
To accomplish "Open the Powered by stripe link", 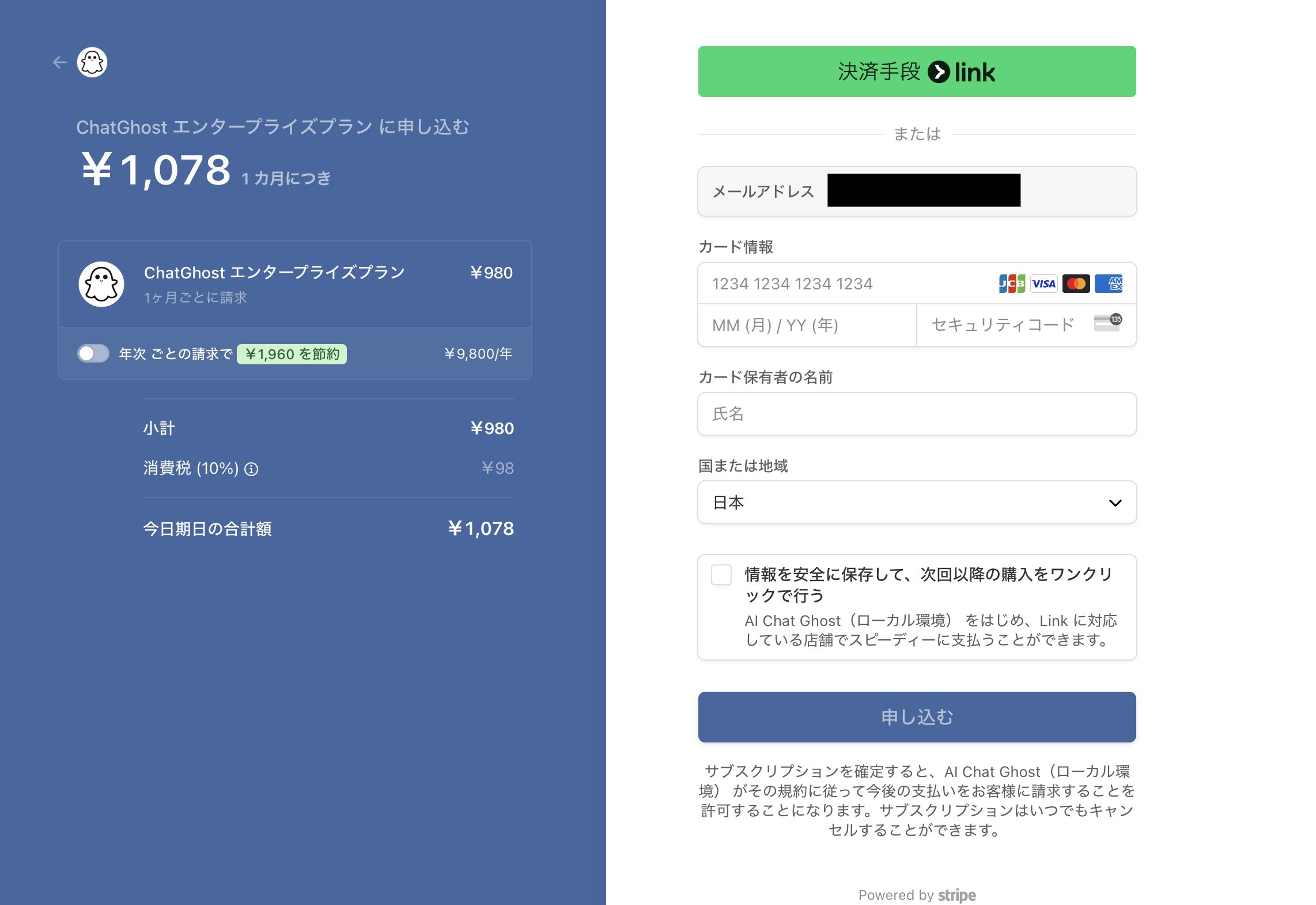I will click(x=917, y=895).
